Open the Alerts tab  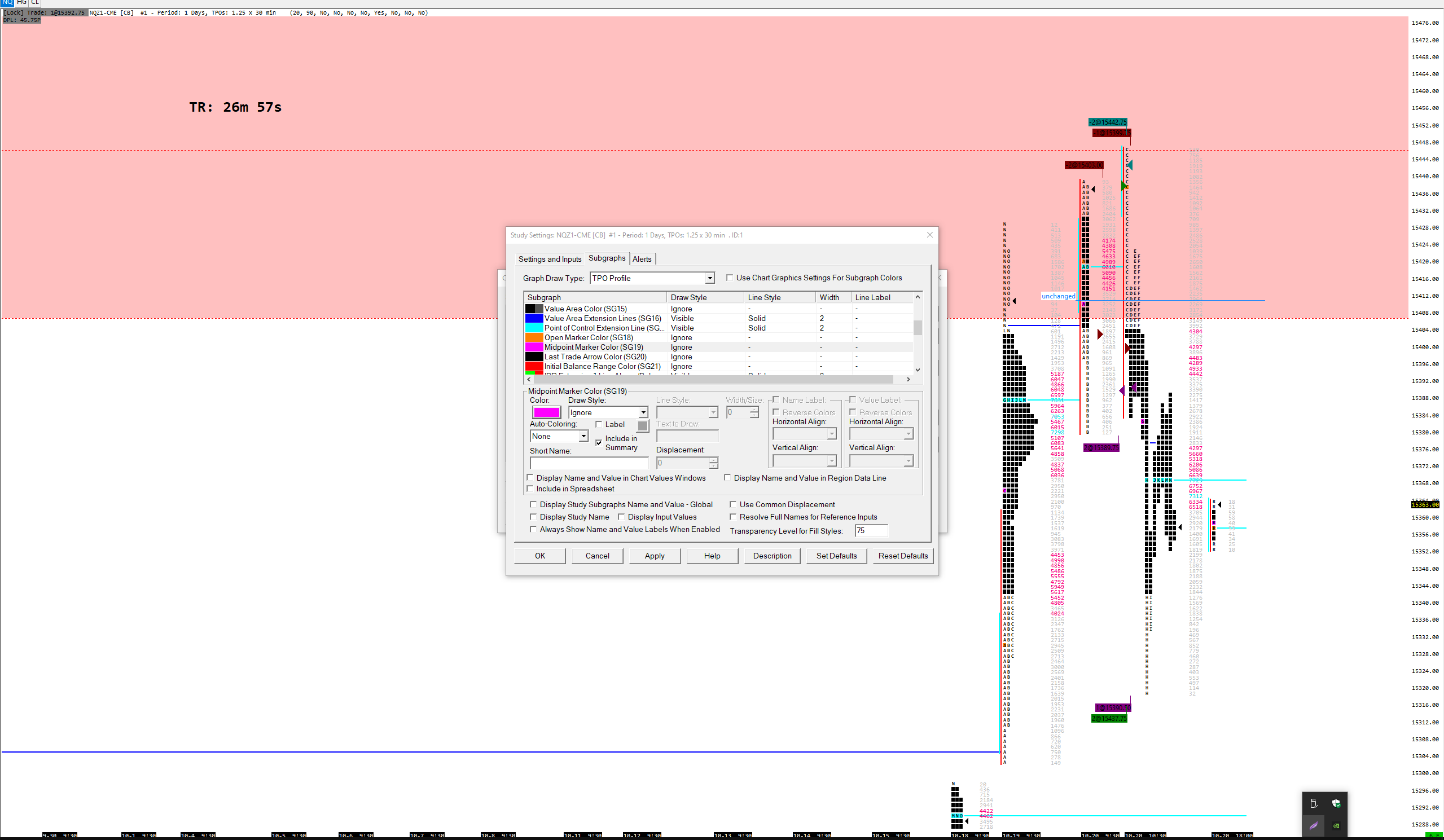pyautogui.click(x=641, y=259)
